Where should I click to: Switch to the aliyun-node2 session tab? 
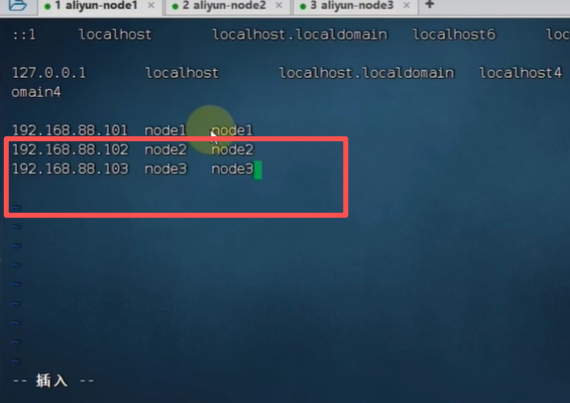(x=228, y=6)
